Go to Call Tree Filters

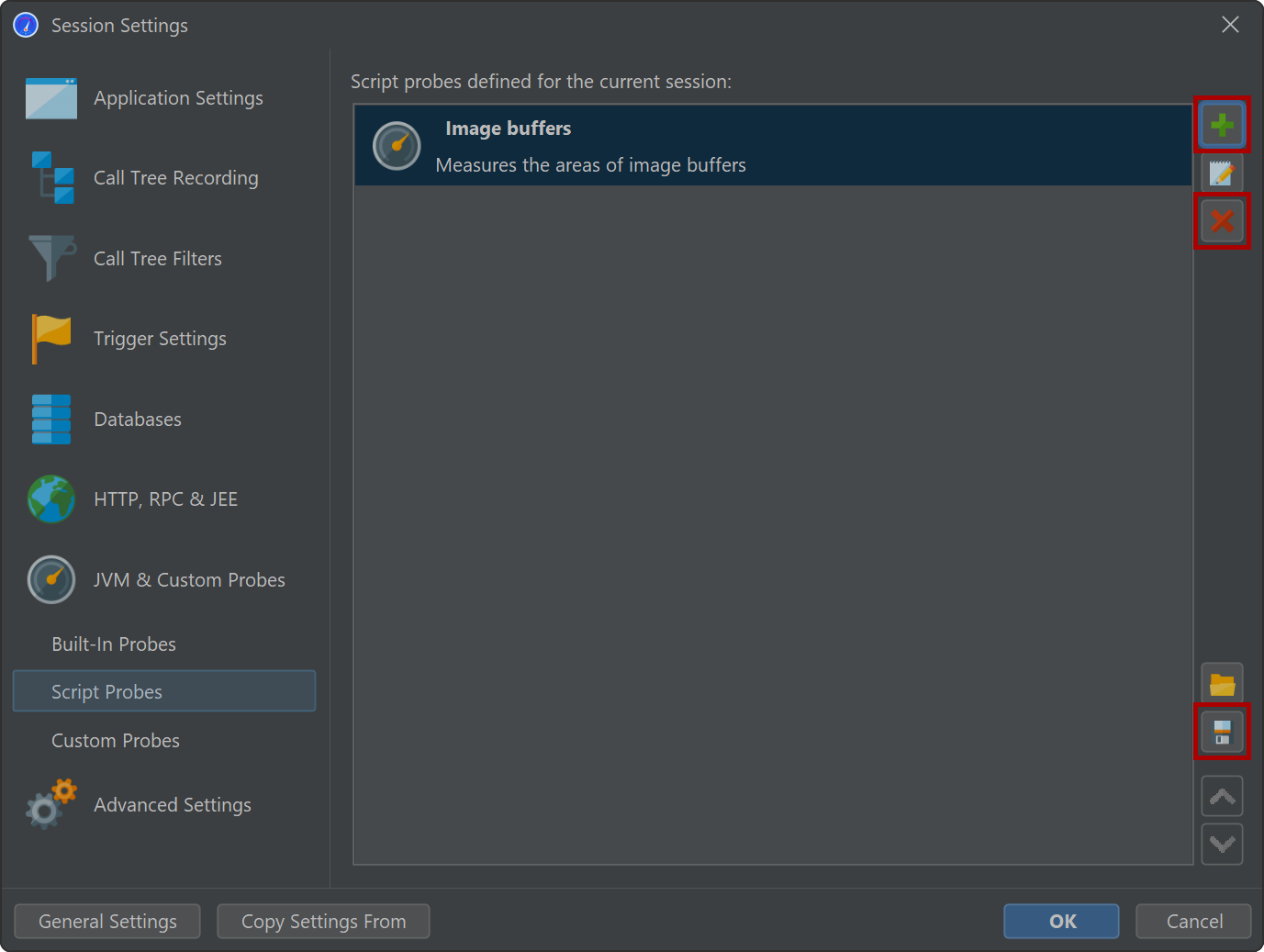point(158,259)
